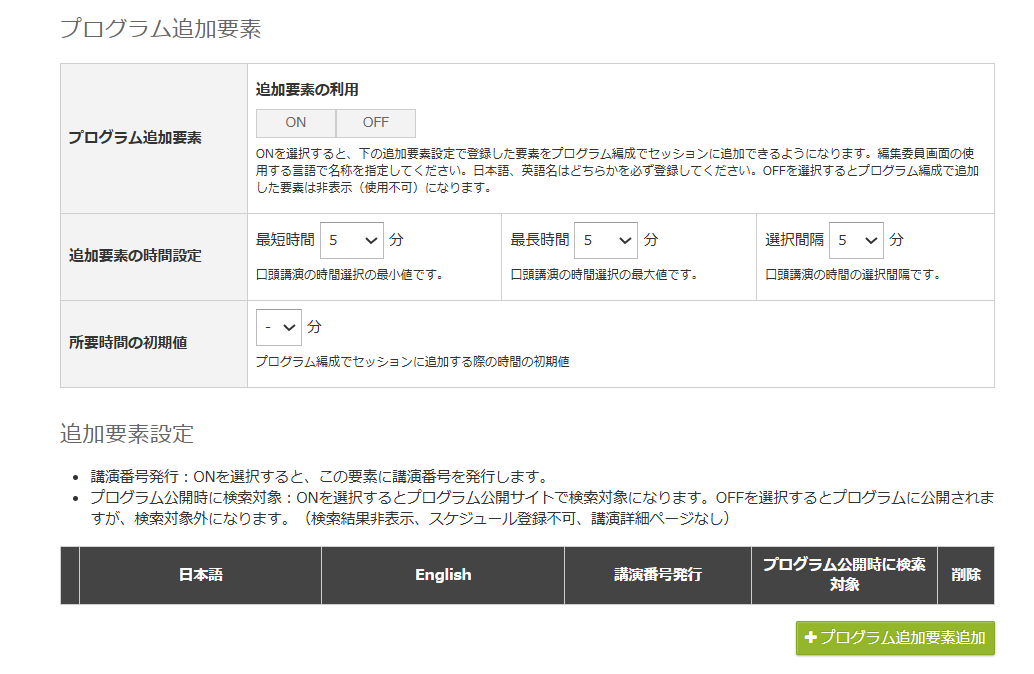Open the 選択間隔 minutes dropdown
This screenshot has height=674, width=1034.
click(x=857, y=240)
